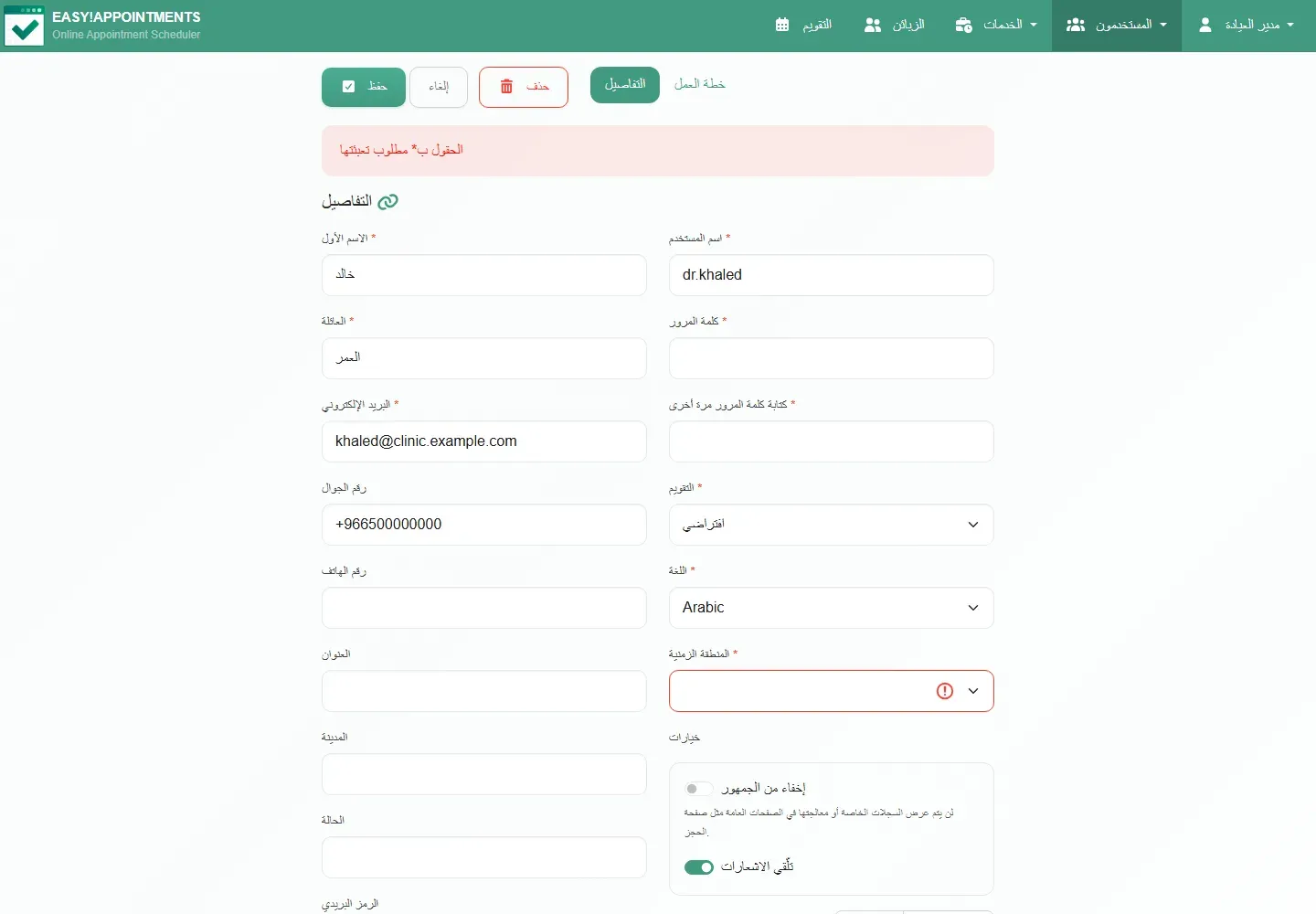Switch to the التفاصيل details tab

coord(625,84)
